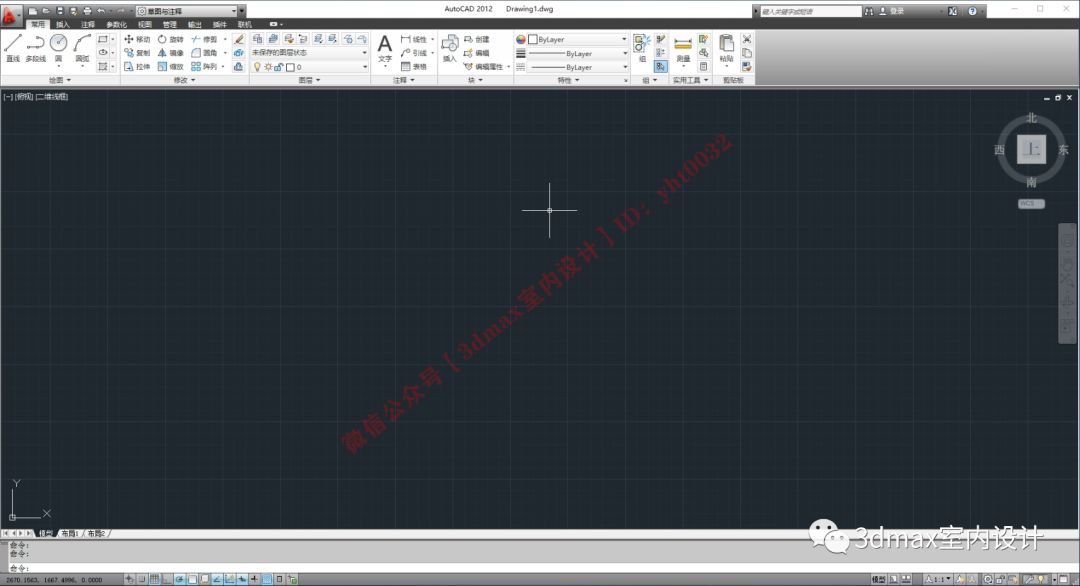
Task: Choose the Trim (修剪) tool
Action: (x=204, y=39)
